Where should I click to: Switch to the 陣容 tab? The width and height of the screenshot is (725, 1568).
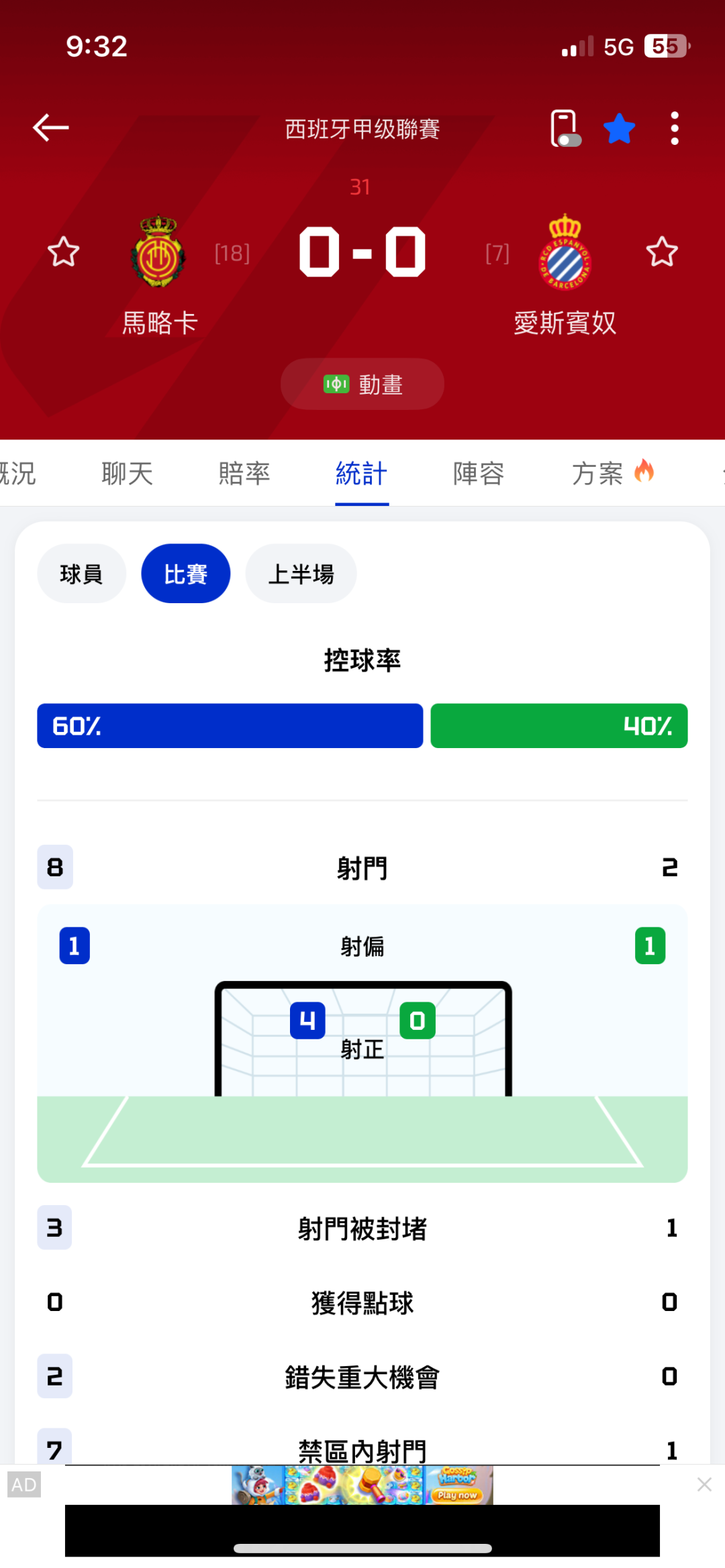tap(479, 474)
